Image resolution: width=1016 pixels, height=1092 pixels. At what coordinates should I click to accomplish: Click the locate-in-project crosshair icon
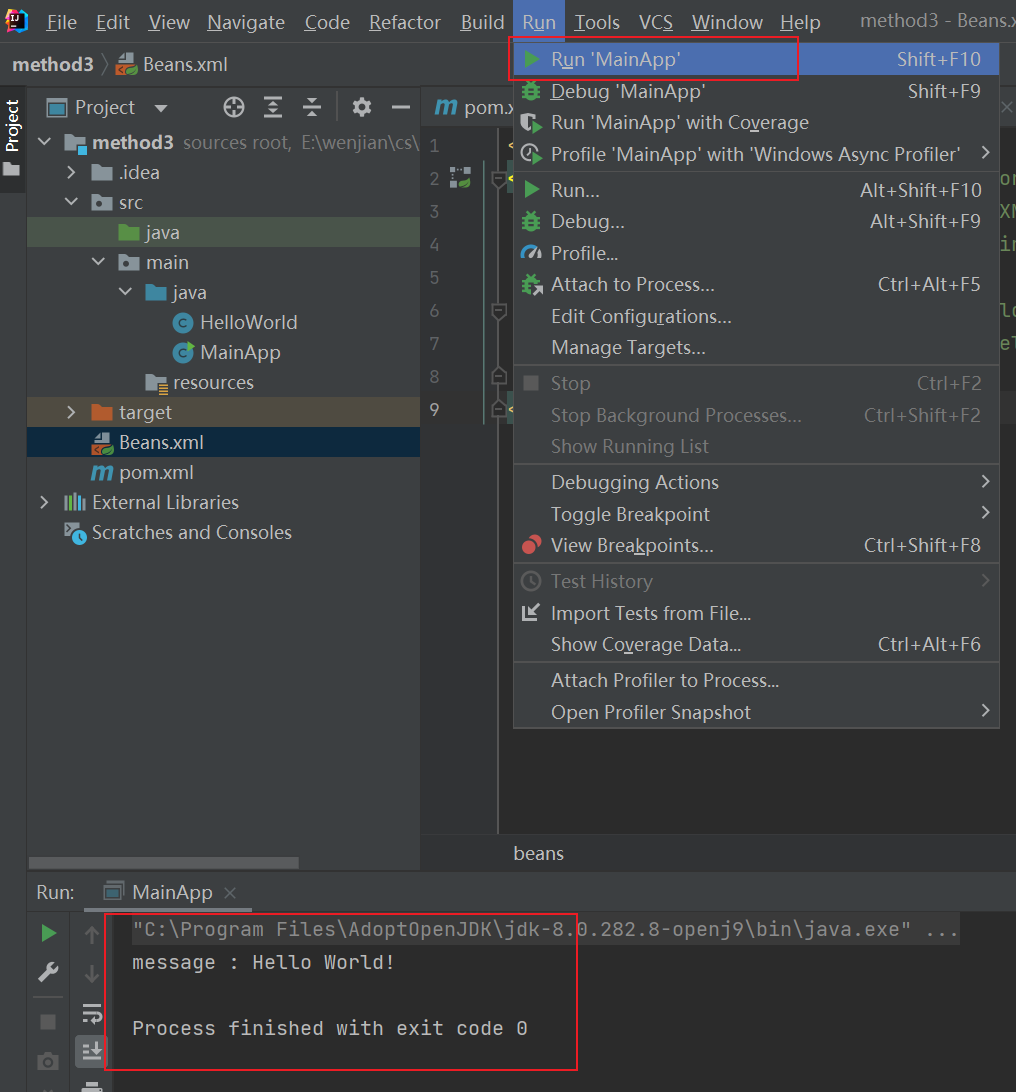[x=234, y=107]
